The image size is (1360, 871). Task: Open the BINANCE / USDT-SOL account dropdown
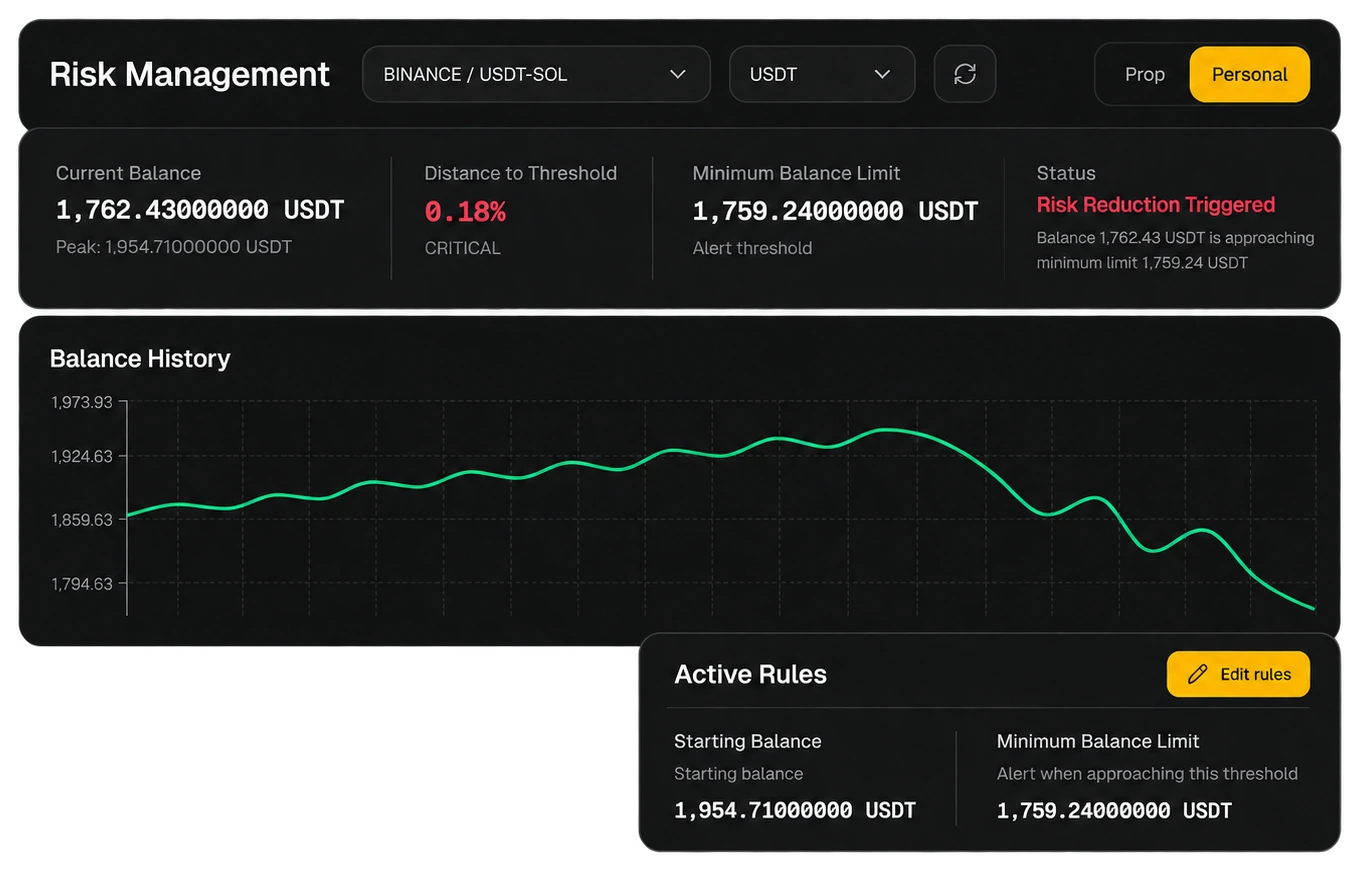[x=536, y=74]
